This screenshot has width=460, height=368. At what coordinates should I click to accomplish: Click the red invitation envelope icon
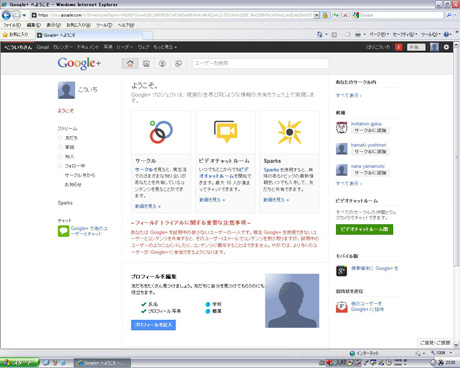tap(341, 307)
